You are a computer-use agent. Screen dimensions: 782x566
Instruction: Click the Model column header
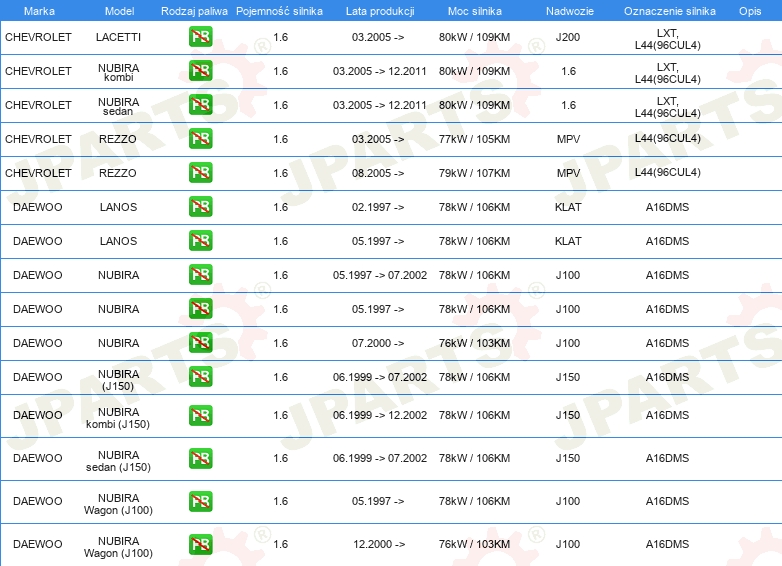click(x=119, y=11)
